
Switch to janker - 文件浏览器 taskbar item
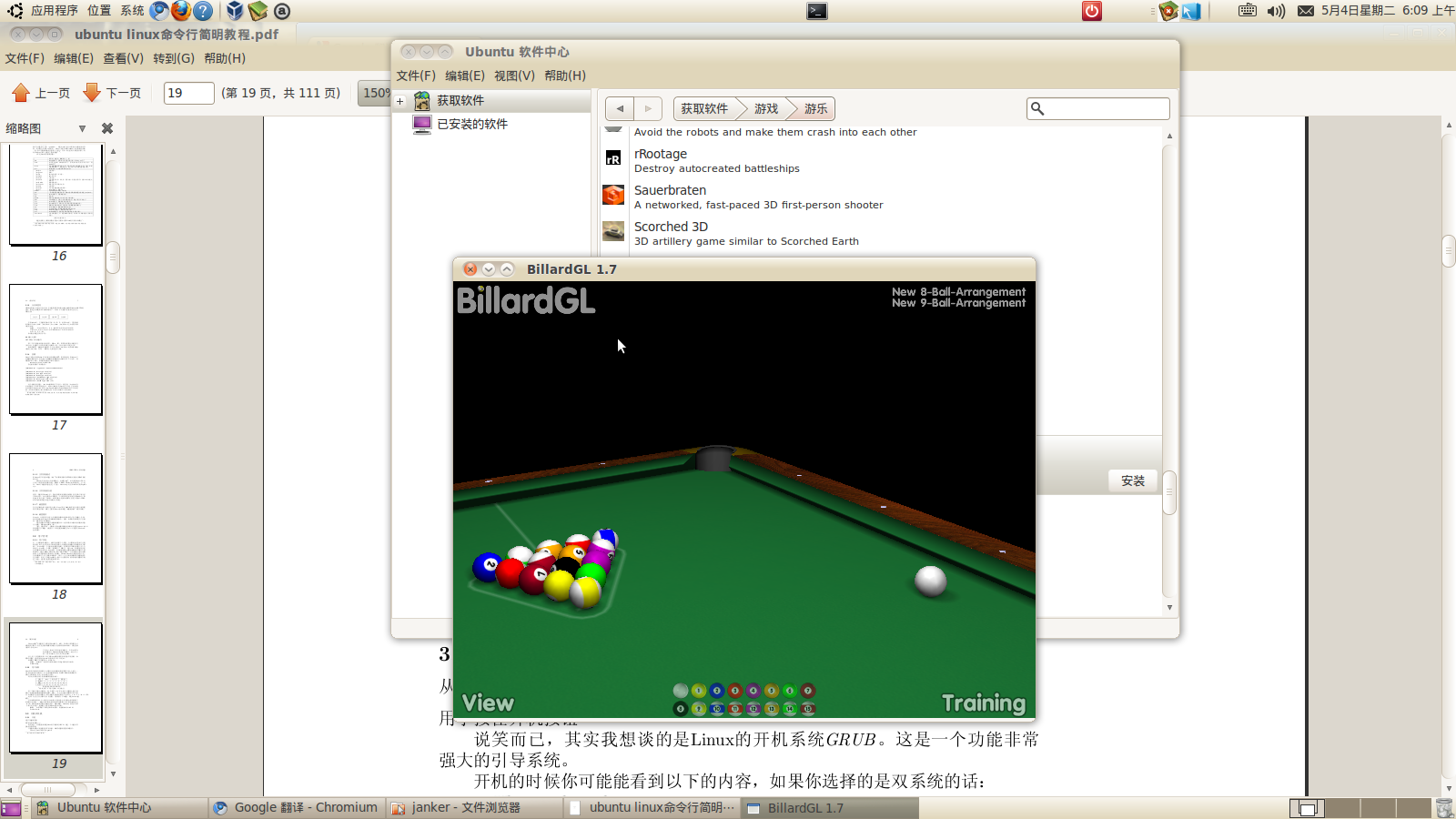tap(473, 807)
